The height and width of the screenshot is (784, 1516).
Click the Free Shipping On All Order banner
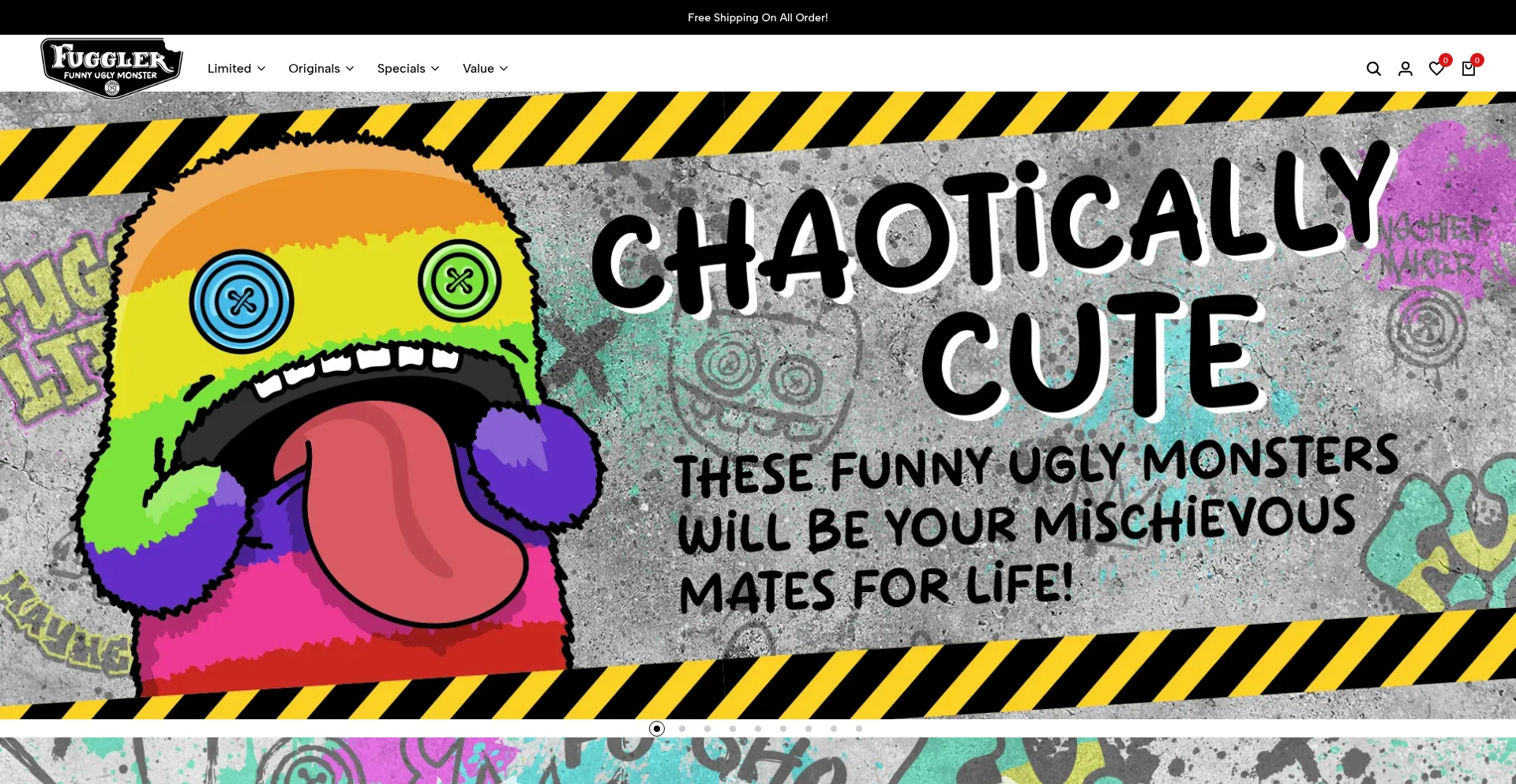757,17
